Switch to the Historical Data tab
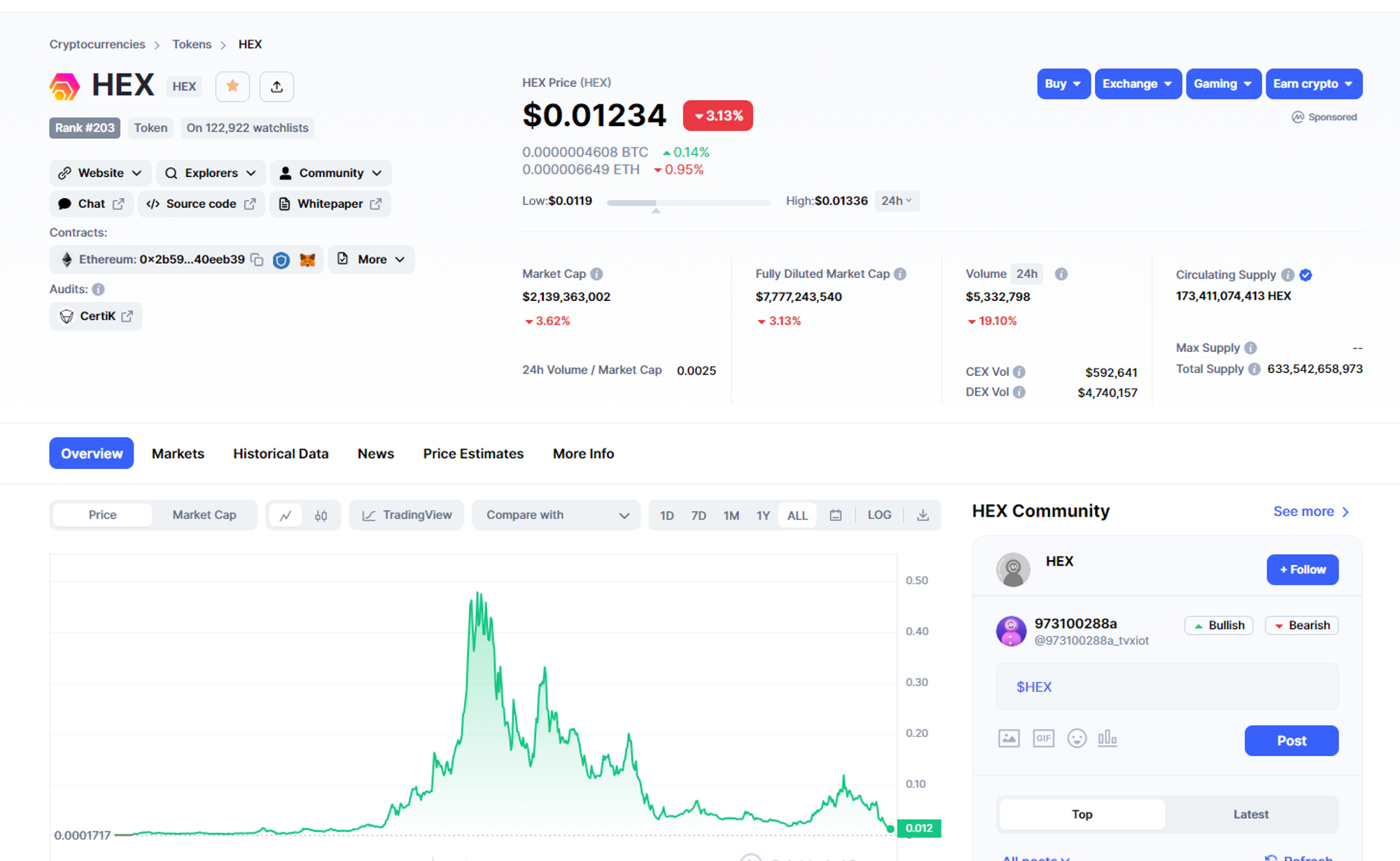 pyautogui.click(x=281, y=454)
